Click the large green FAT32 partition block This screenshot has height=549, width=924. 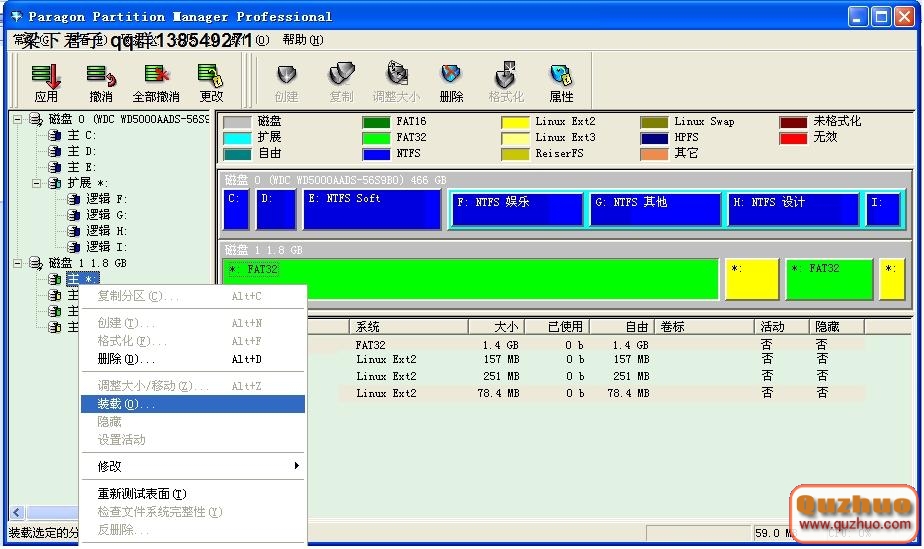(x=470, y=279)
